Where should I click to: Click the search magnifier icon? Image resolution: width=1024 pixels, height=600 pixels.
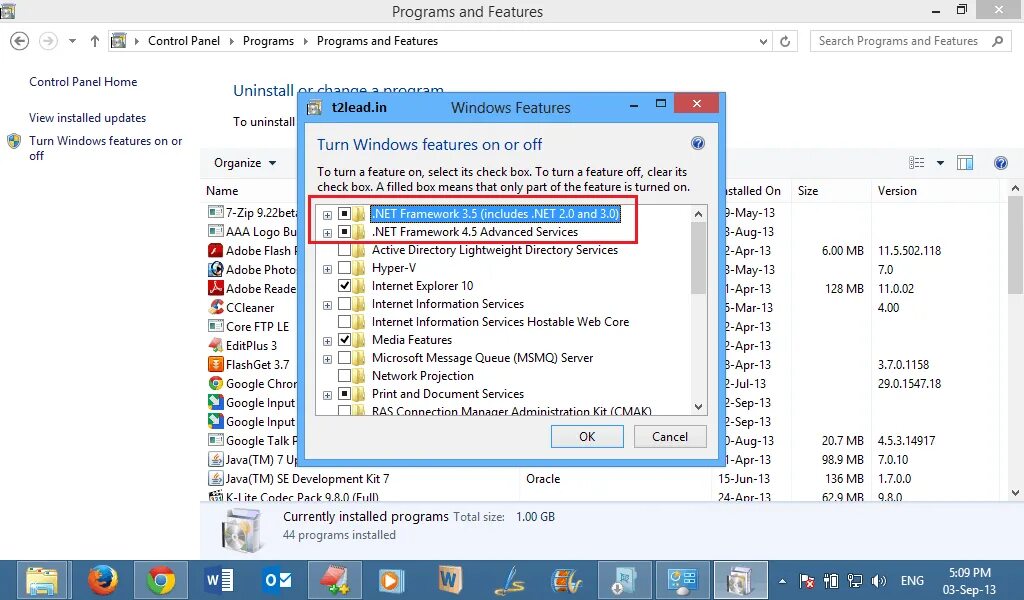pos(997,41)
